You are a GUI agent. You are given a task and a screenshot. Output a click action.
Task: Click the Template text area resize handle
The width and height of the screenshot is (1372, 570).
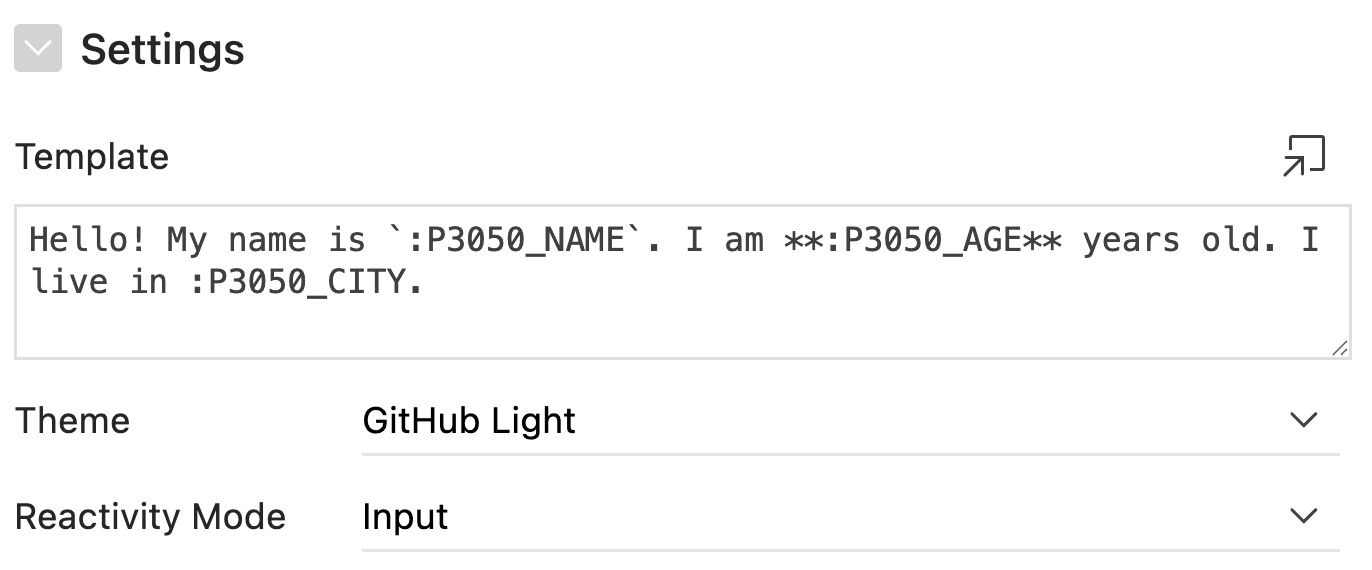click(1340, 348)
